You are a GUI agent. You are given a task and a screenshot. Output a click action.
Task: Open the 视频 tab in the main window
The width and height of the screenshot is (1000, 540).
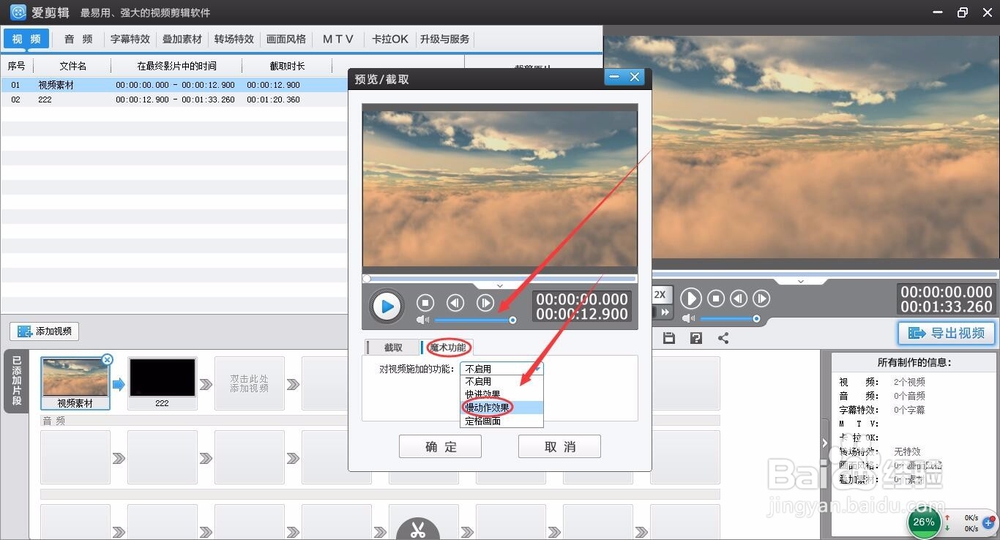(26, 39)
